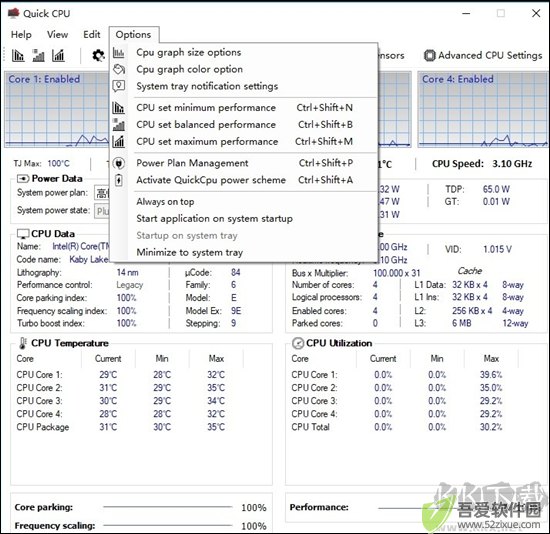550x534 pixels.
Task: Close the open Options menu
Action: point(133,34)
